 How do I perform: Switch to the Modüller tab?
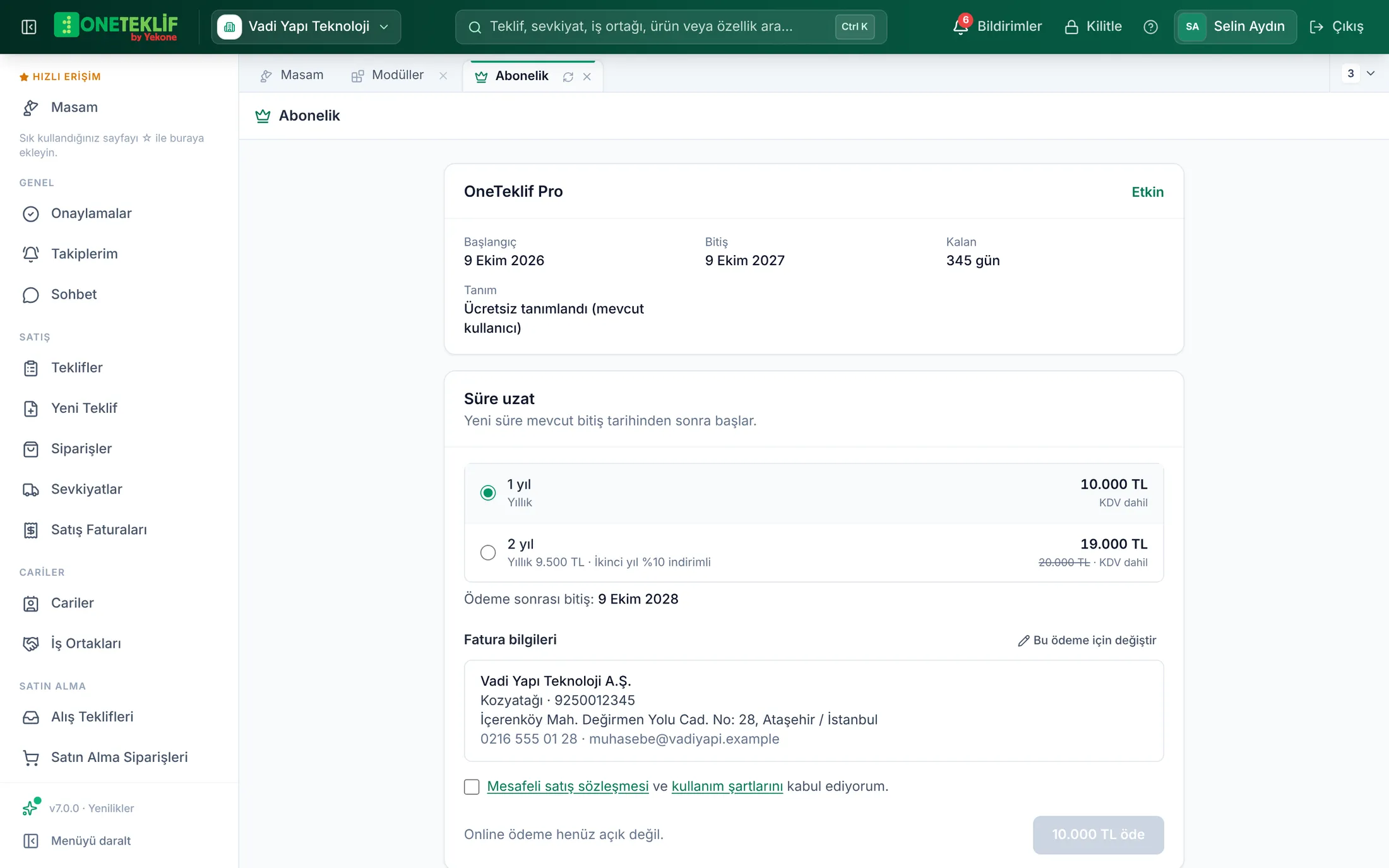point(388,75)
